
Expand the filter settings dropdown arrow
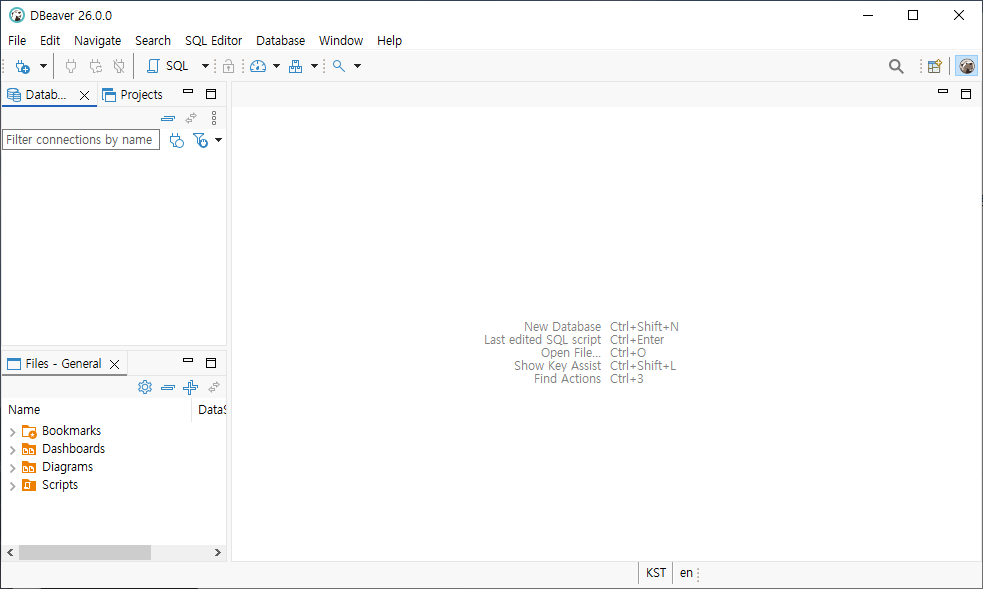pos(218,140)
